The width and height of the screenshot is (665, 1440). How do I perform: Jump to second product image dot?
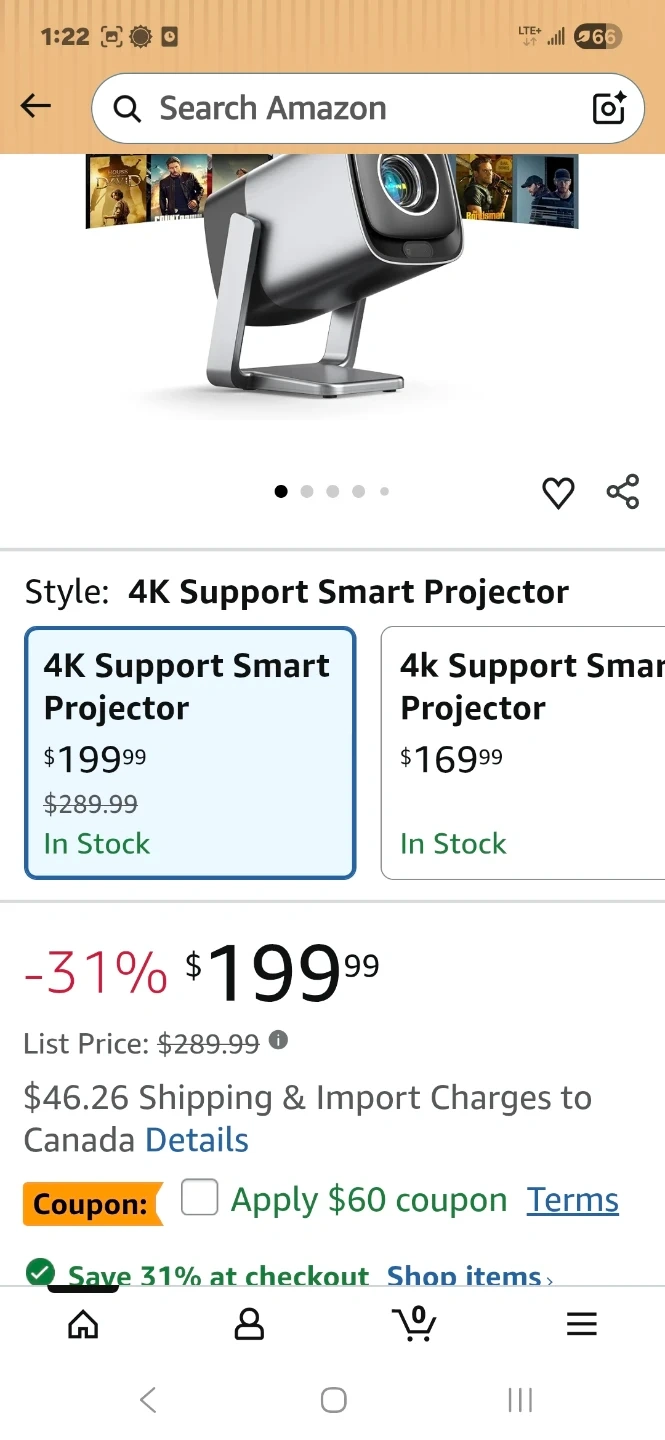pyautogui.click(x=307, y=491)
